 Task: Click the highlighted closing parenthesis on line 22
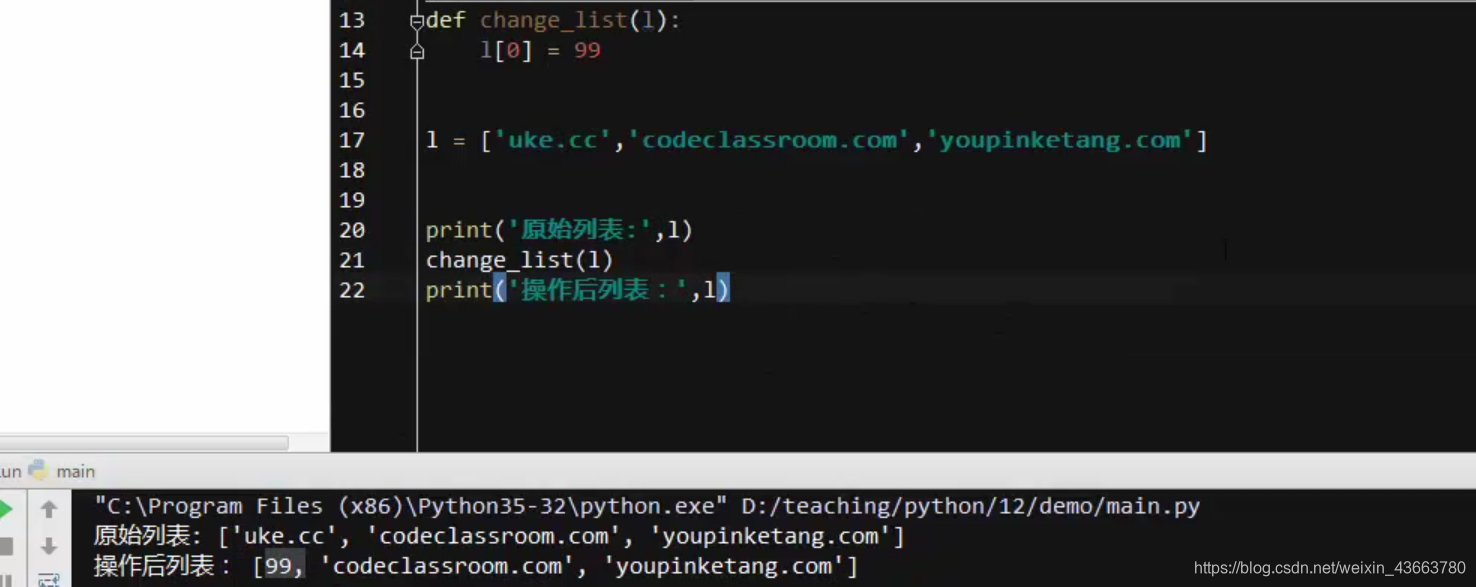coord(723,290)
